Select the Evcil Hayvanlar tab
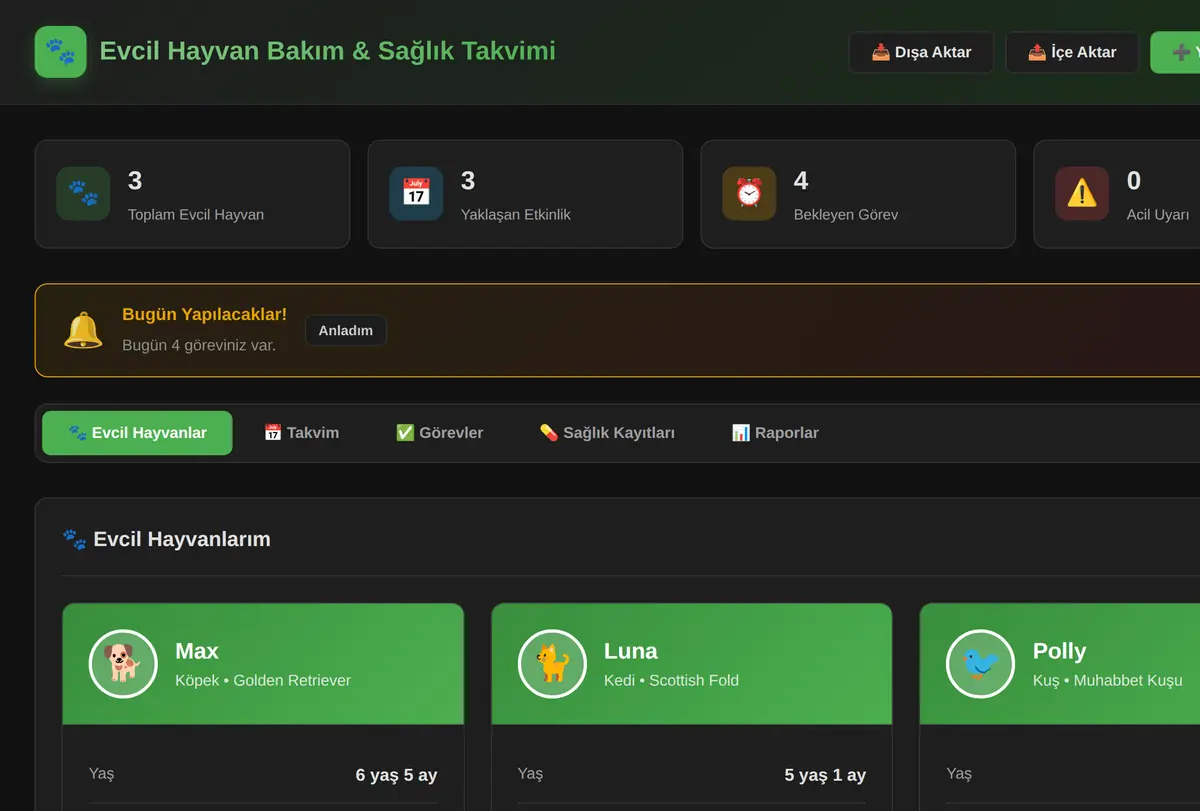Viewport: 1200px width, 811px height. 137,433
